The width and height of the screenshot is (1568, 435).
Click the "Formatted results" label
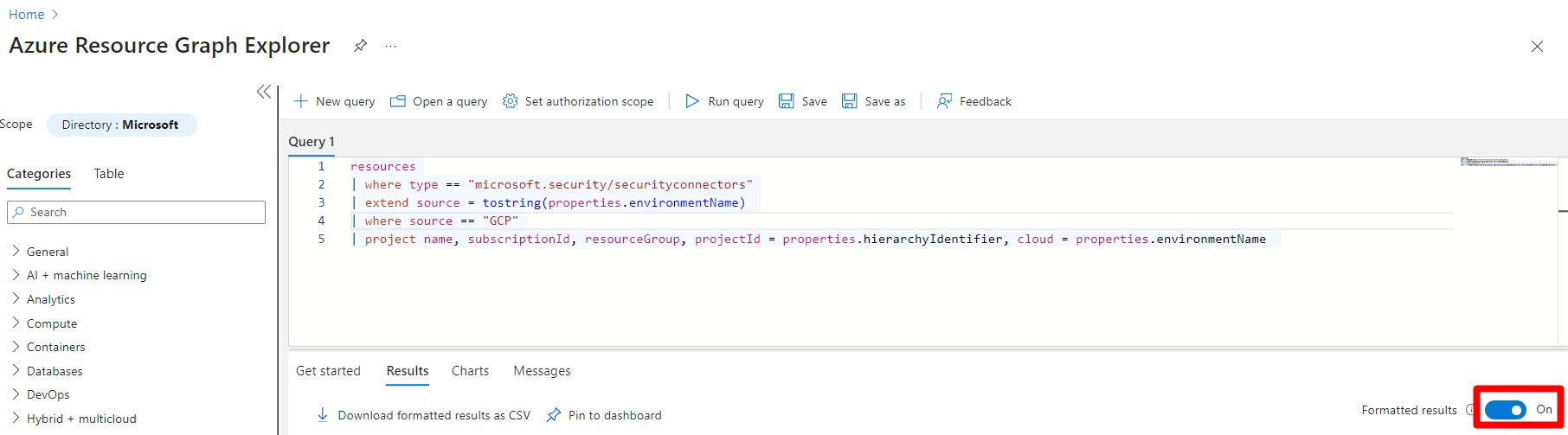pyautogui.click(x=1409, y=410)
